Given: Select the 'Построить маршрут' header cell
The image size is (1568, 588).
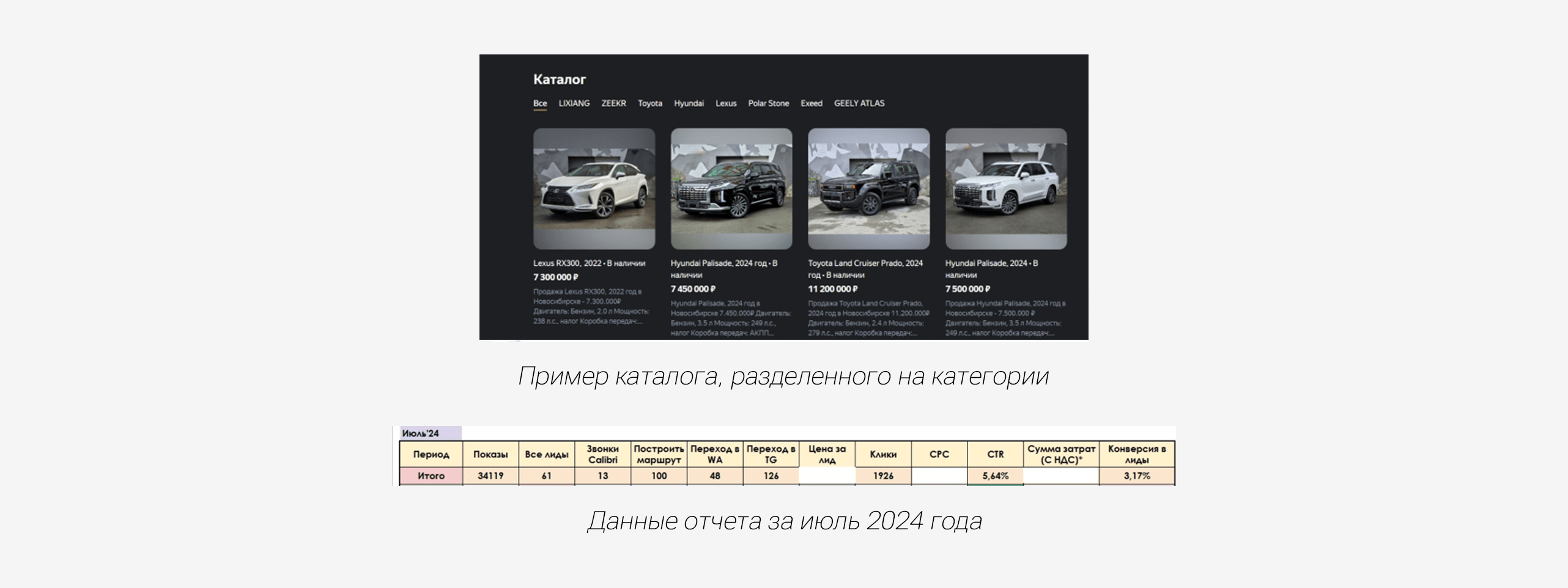Looking at the screenshot, I should 659,454.
